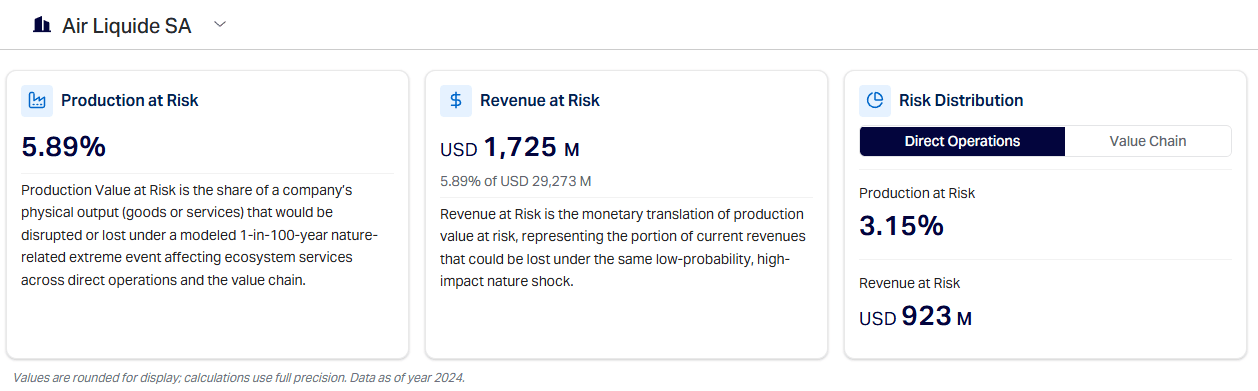Image resolution: width=1258 pixels, height=391 pixels.
Task: Click the USD 1,725 M revenue value
Action: [x=510, y=148]
